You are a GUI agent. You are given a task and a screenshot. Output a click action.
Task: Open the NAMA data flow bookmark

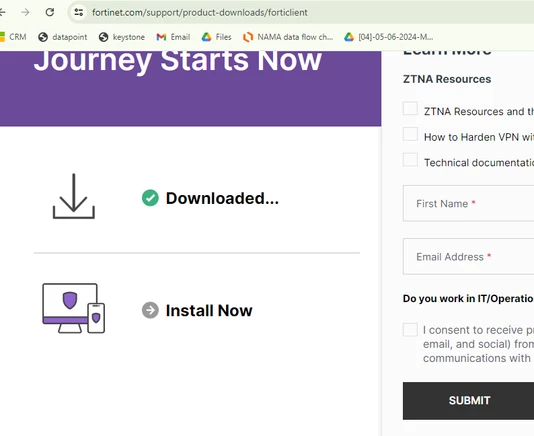pos(288,37)
